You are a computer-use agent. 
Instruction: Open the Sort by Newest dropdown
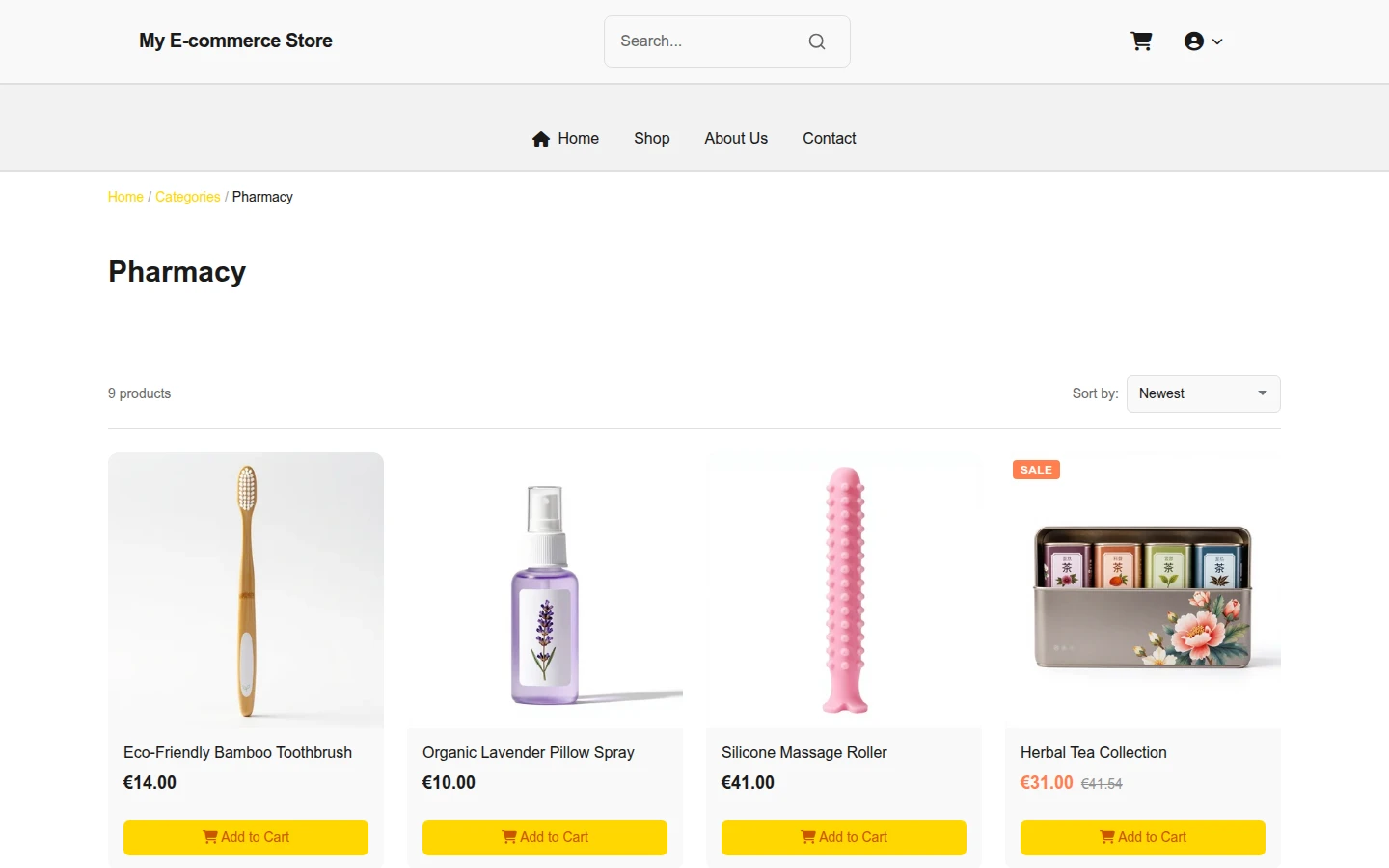click(1204, 393)
